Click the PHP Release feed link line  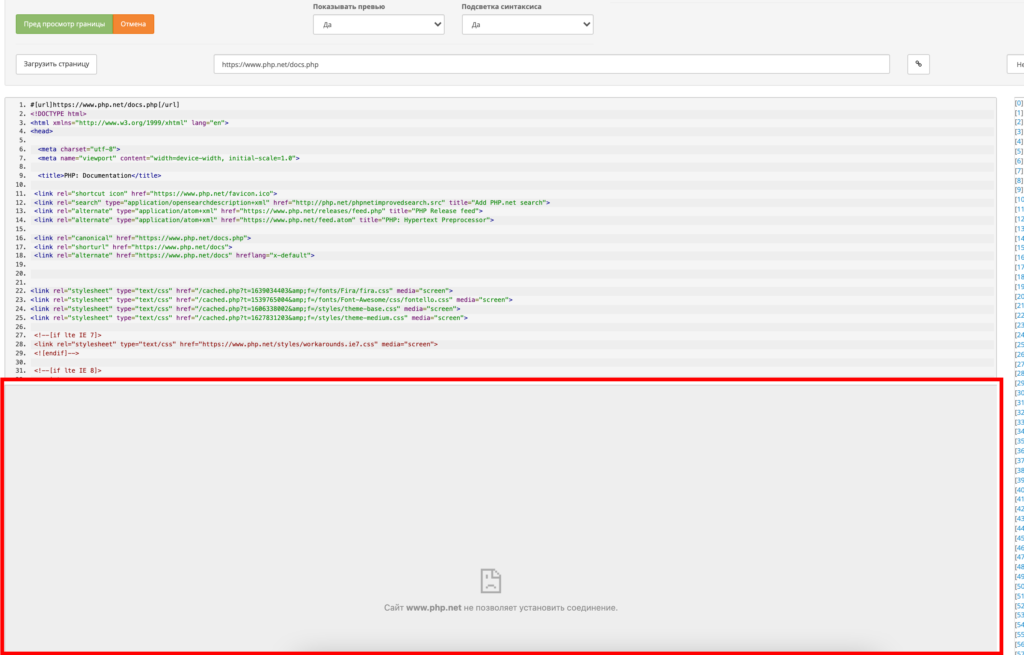click(258, 211)
